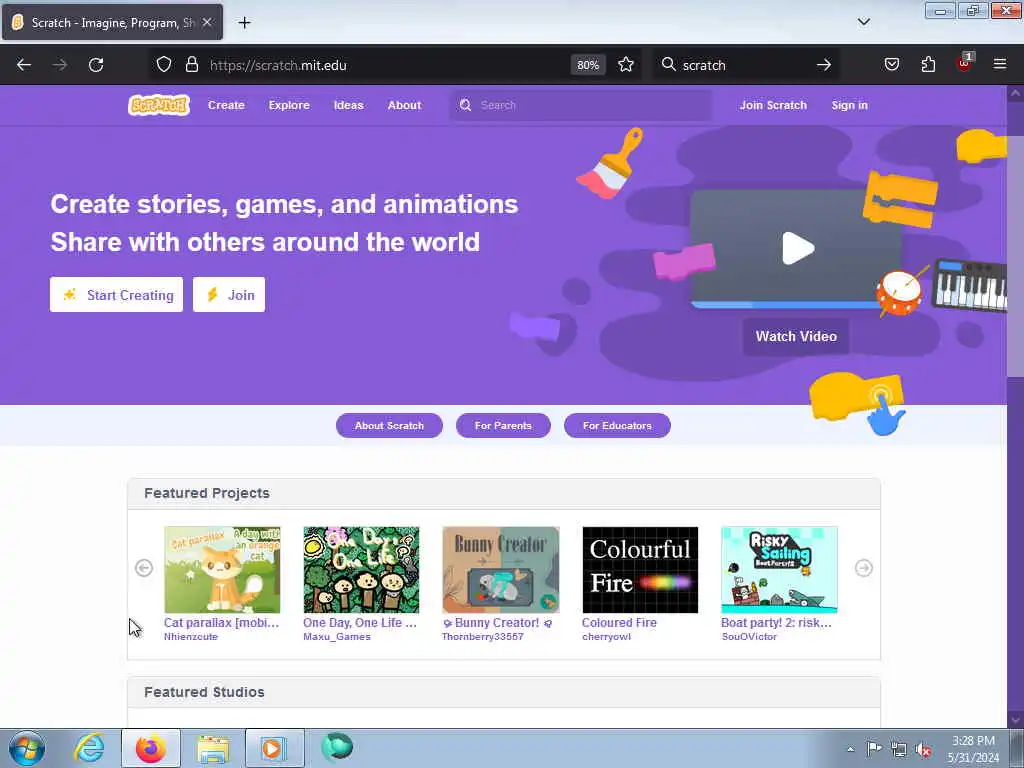Open Pocket save icon in toolbar
Viewport: 1024px width, 768px height.
point(891,65)
